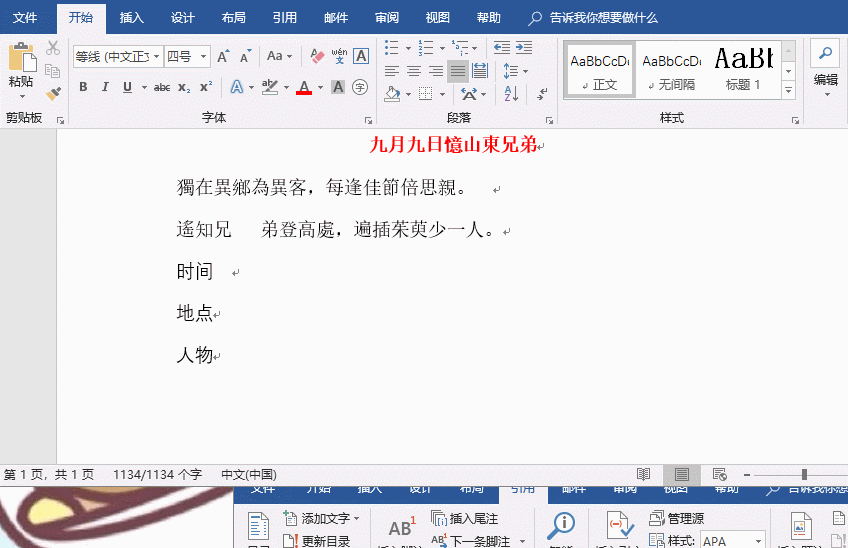The image size is (848, 548).
Task: Click the enclosed character (字) icon
Action: 360,87
